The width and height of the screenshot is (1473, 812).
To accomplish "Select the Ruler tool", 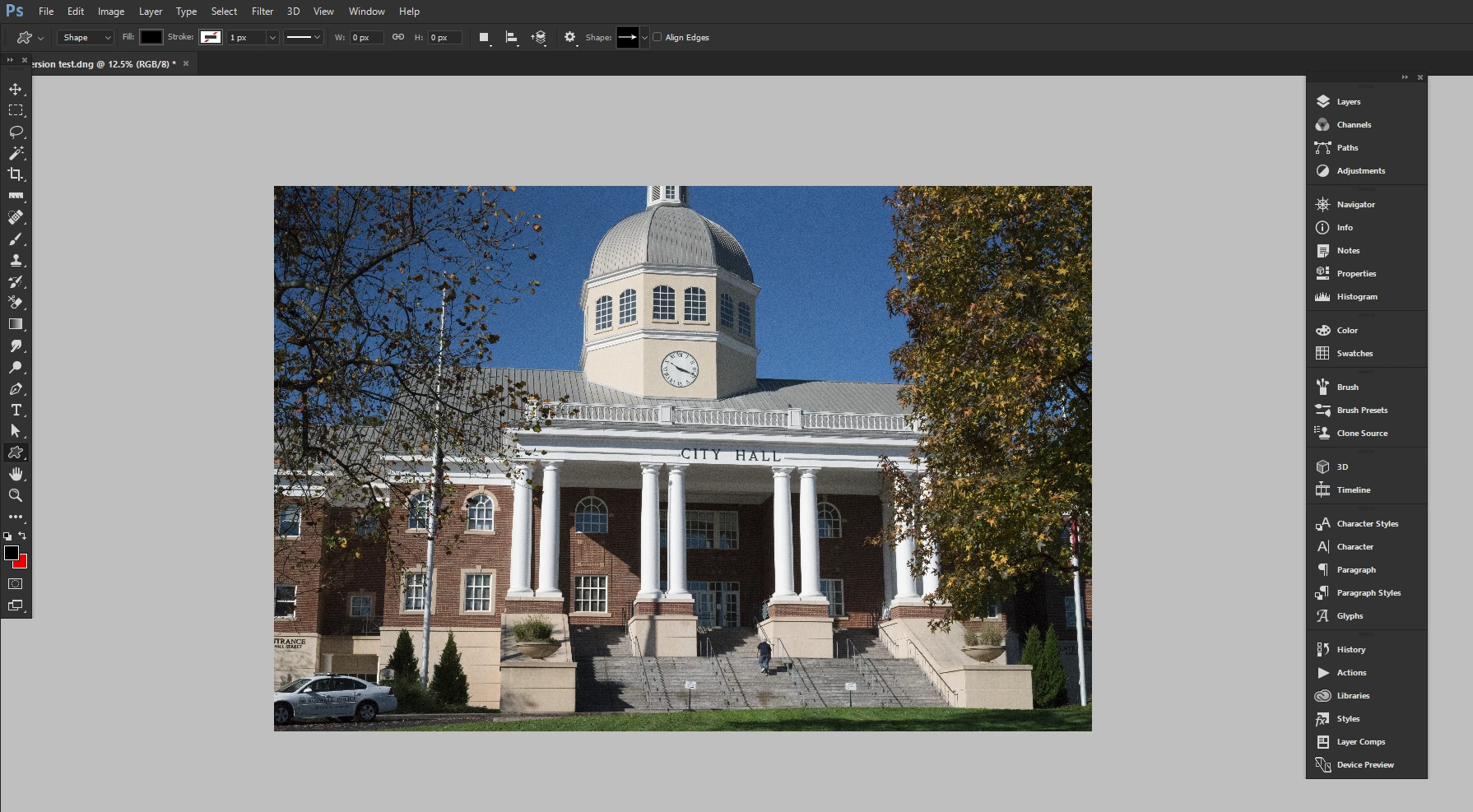I will click(16, 196).
